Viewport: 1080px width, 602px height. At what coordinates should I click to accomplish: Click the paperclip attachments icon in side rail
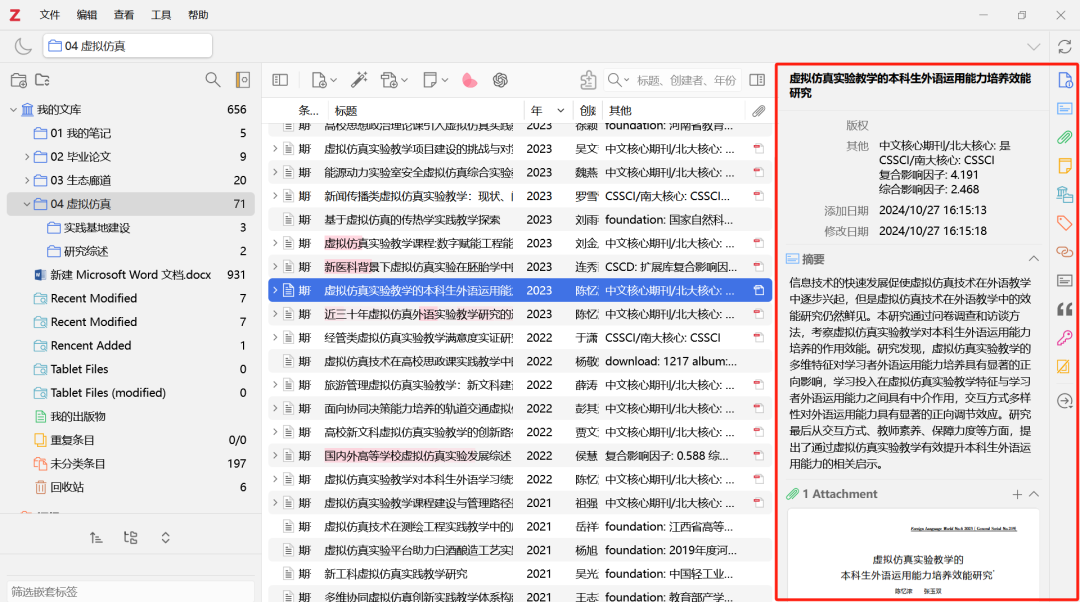[x=1065, y=137]
